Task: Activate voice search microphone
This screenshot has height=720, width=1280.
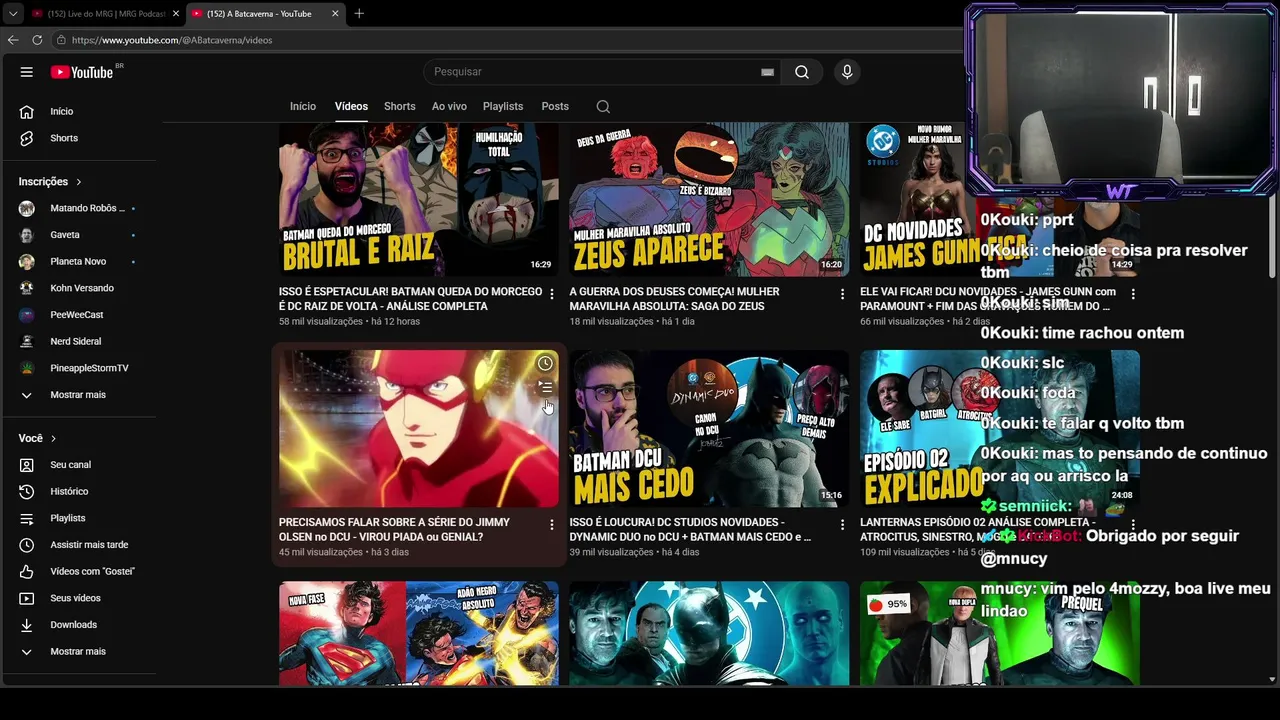Action: 847,72
